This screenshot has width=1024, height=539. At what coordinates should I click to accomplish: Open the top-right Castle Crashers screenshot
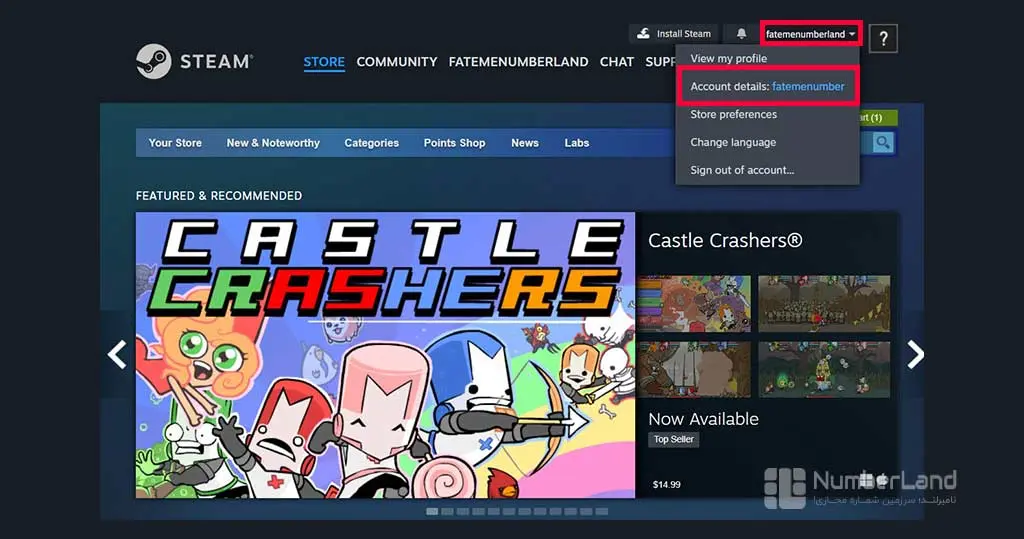coord(824,303)
